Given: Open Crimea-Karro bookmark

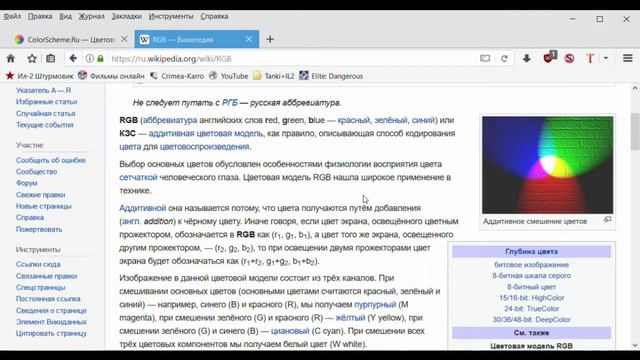Looking at the screenshot, I should [177, 76].
